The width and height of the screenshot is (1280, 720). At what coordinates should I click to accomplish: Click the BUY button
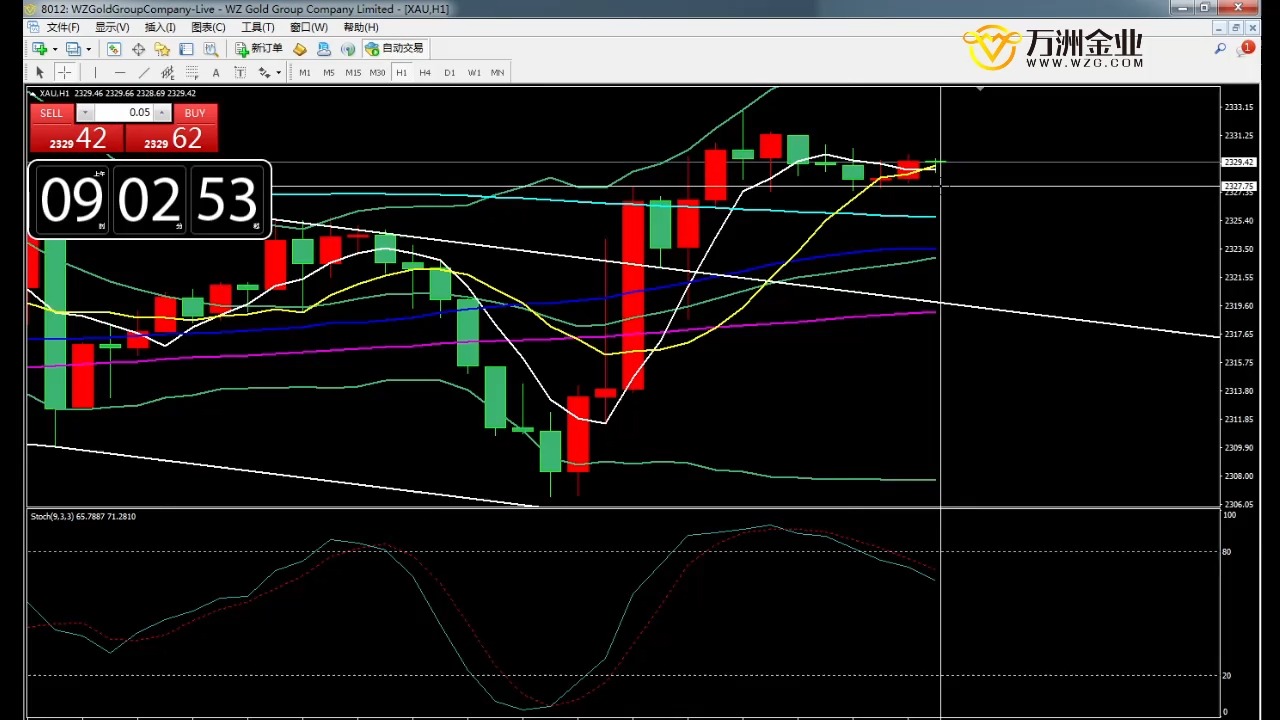[195, 113]
